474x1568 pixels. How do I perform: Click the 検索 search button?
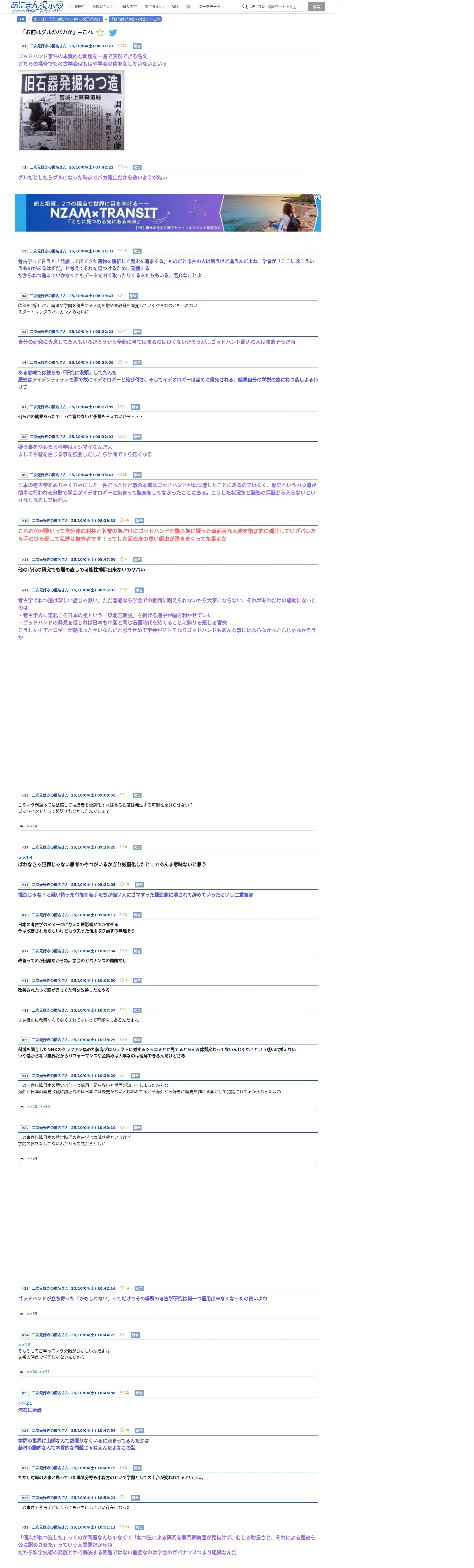point(316,7)
